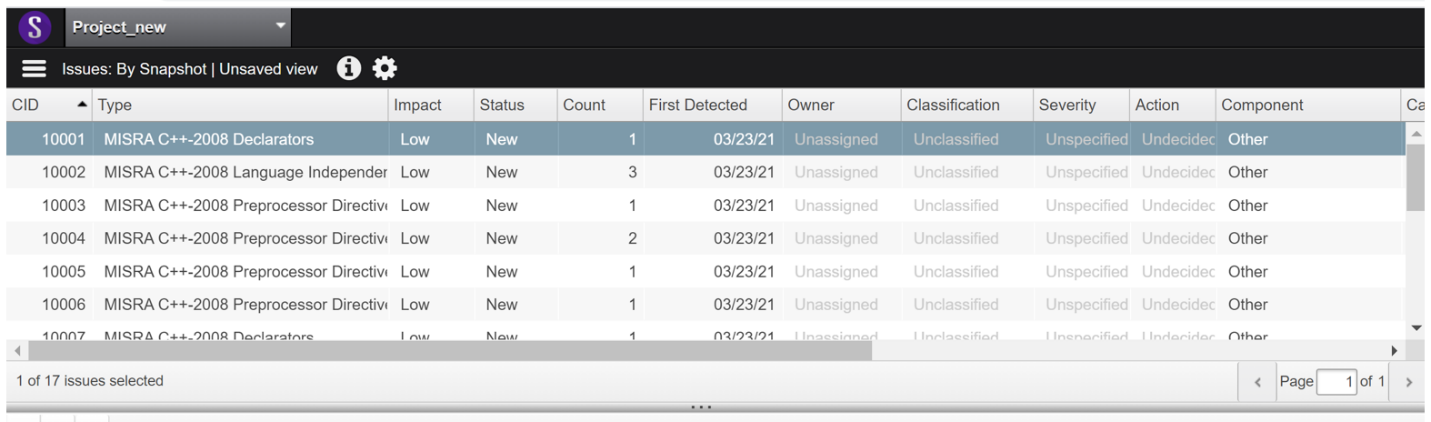This screenshot has width=1431, height=422.
Task: Sort by First Detected column header
Action: [x=711, y=105]
